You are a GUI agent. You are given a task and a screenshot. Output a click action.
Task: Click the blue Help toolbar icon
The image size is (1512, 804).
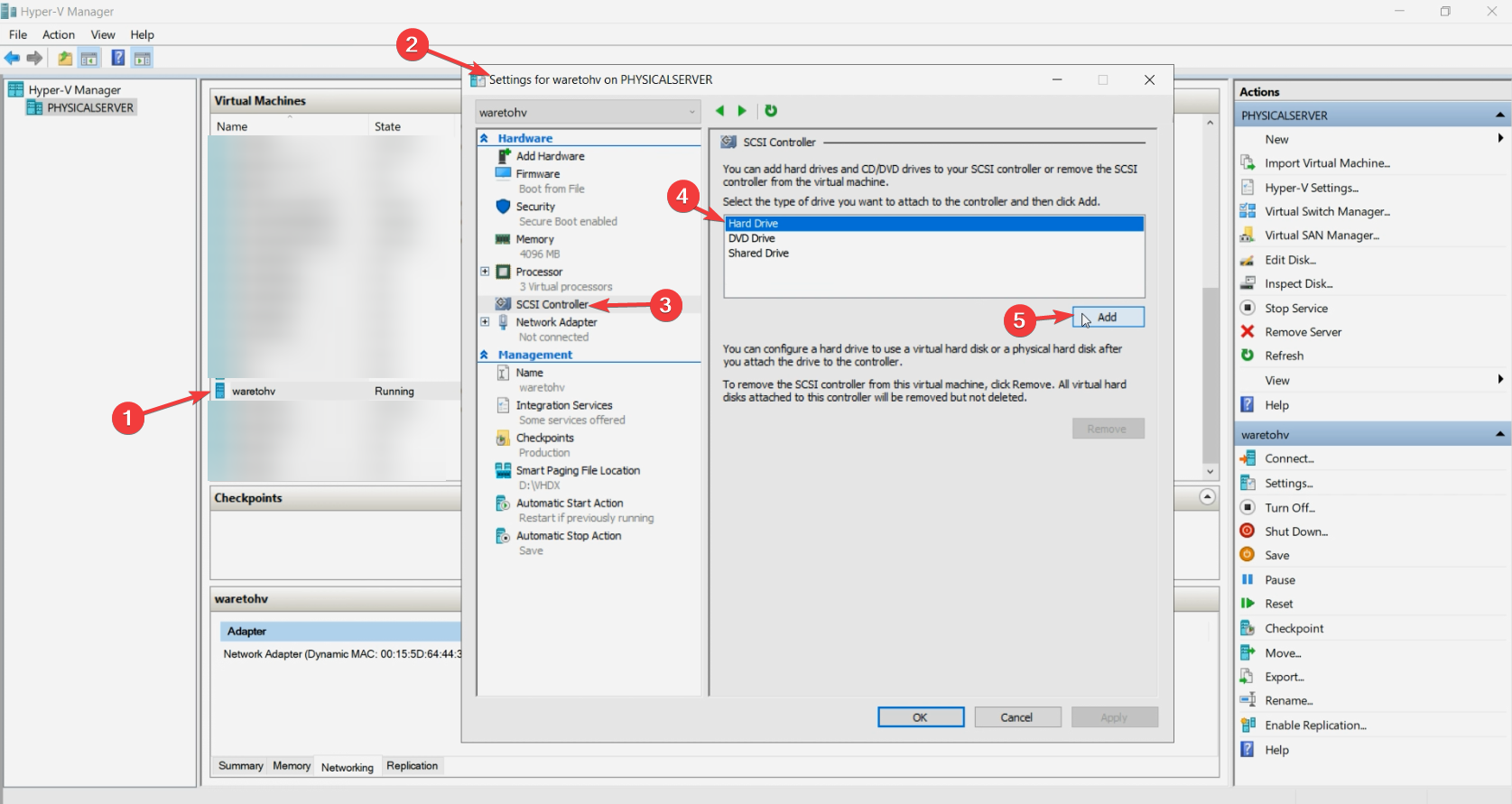click(118, 58)
